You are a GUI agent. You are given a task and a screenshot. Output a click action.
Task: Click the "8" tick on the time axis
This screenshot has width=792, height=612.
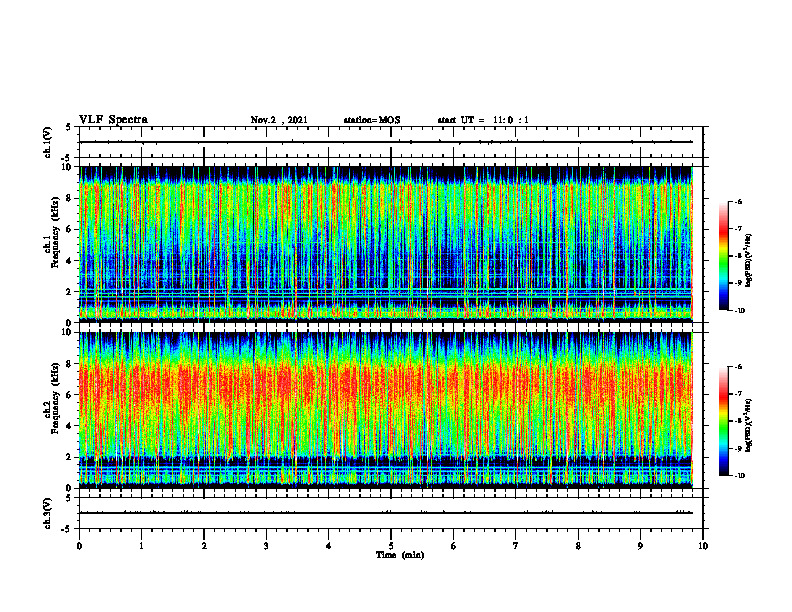(x=578, y=546)
